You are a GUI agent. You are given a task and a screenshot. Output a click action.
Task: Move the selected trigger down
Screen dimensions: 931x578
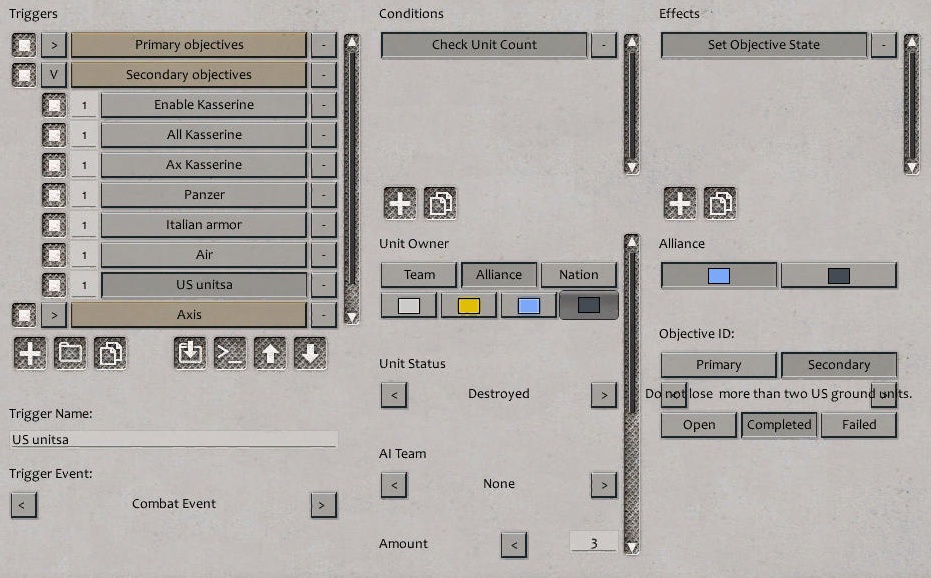(310, 355)
